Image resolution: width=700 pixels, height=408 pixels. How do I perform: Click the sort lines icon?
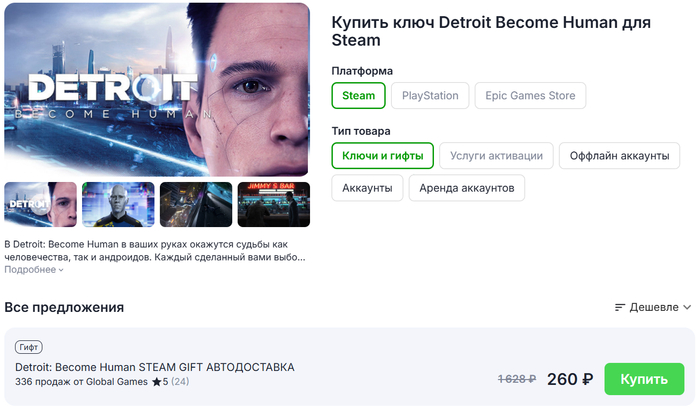pyautogui.click(x=620, y=307)
